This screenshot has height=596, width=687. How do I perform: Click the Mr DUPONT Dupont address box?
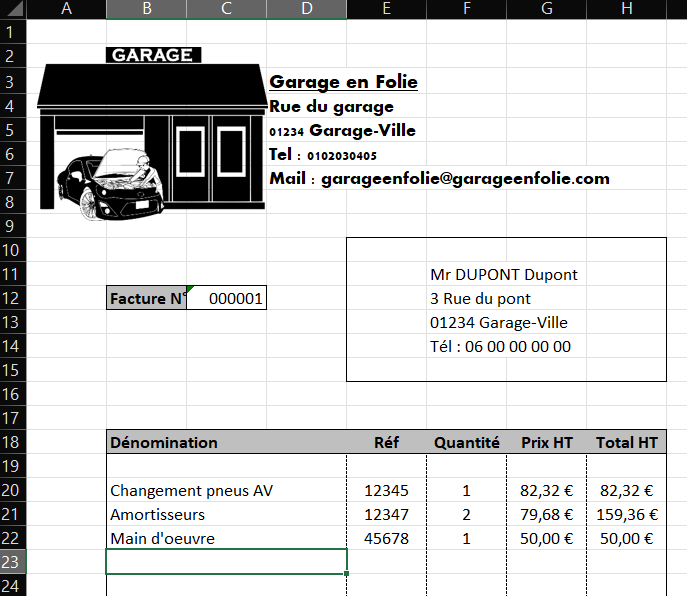[505, 310]
